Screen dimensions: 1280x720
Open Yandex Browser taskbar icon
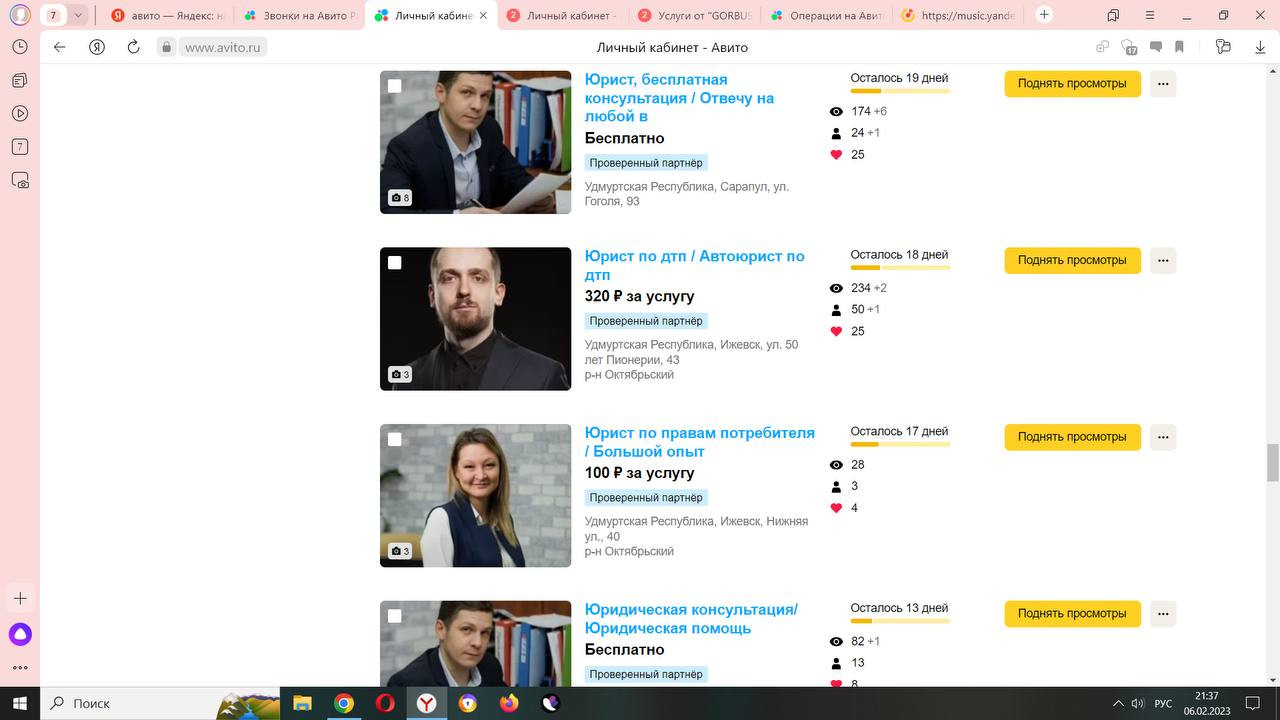coord(427,703)
